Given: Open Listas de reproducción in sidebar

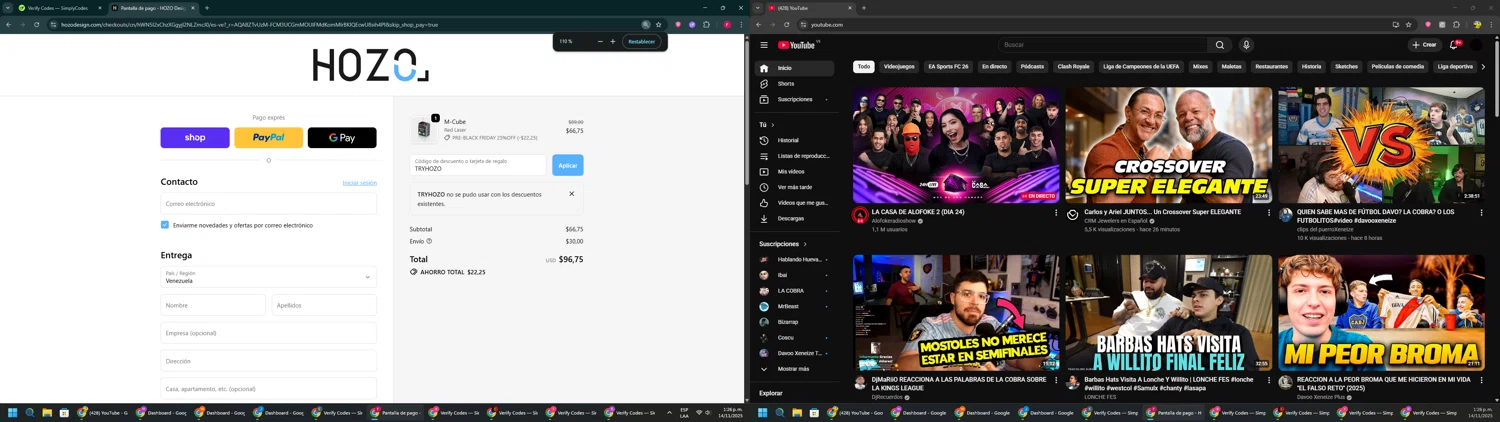Looking at the screenshot, I should [795, 156].
